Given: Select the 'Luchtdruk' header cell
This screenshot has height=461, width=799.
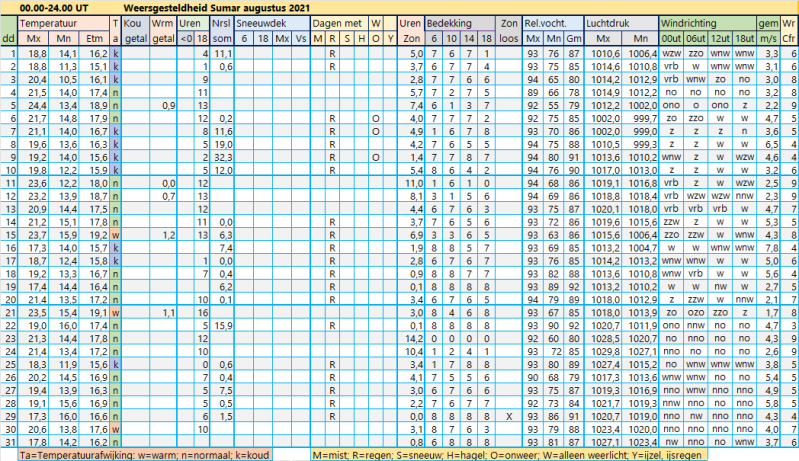Looking at the screenshot, I should tap(609, 21).
